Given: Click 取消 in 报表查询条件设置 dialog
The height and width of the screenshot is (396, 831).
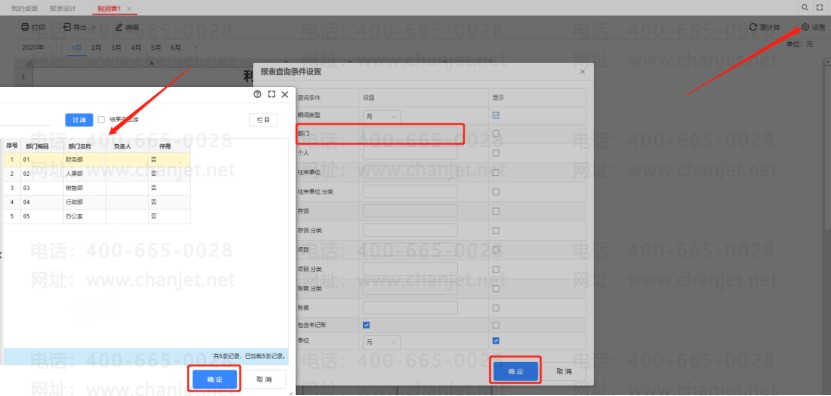Looking at the screenshot, I should pos(564,372).
